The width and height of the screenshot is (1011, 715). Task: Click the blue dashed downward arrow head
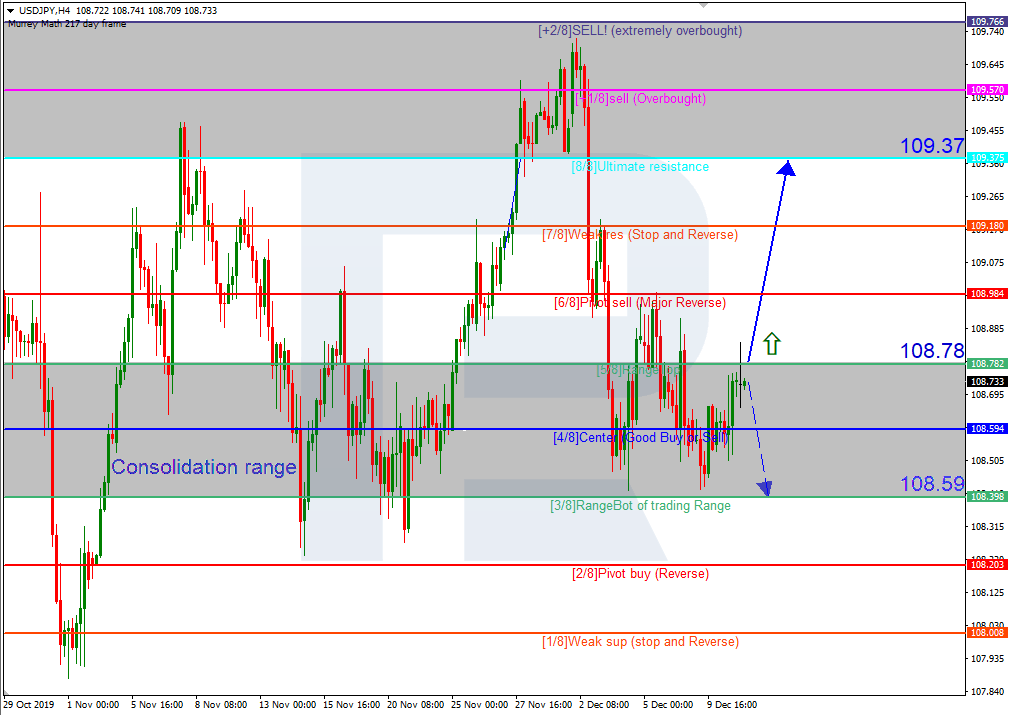765,486
